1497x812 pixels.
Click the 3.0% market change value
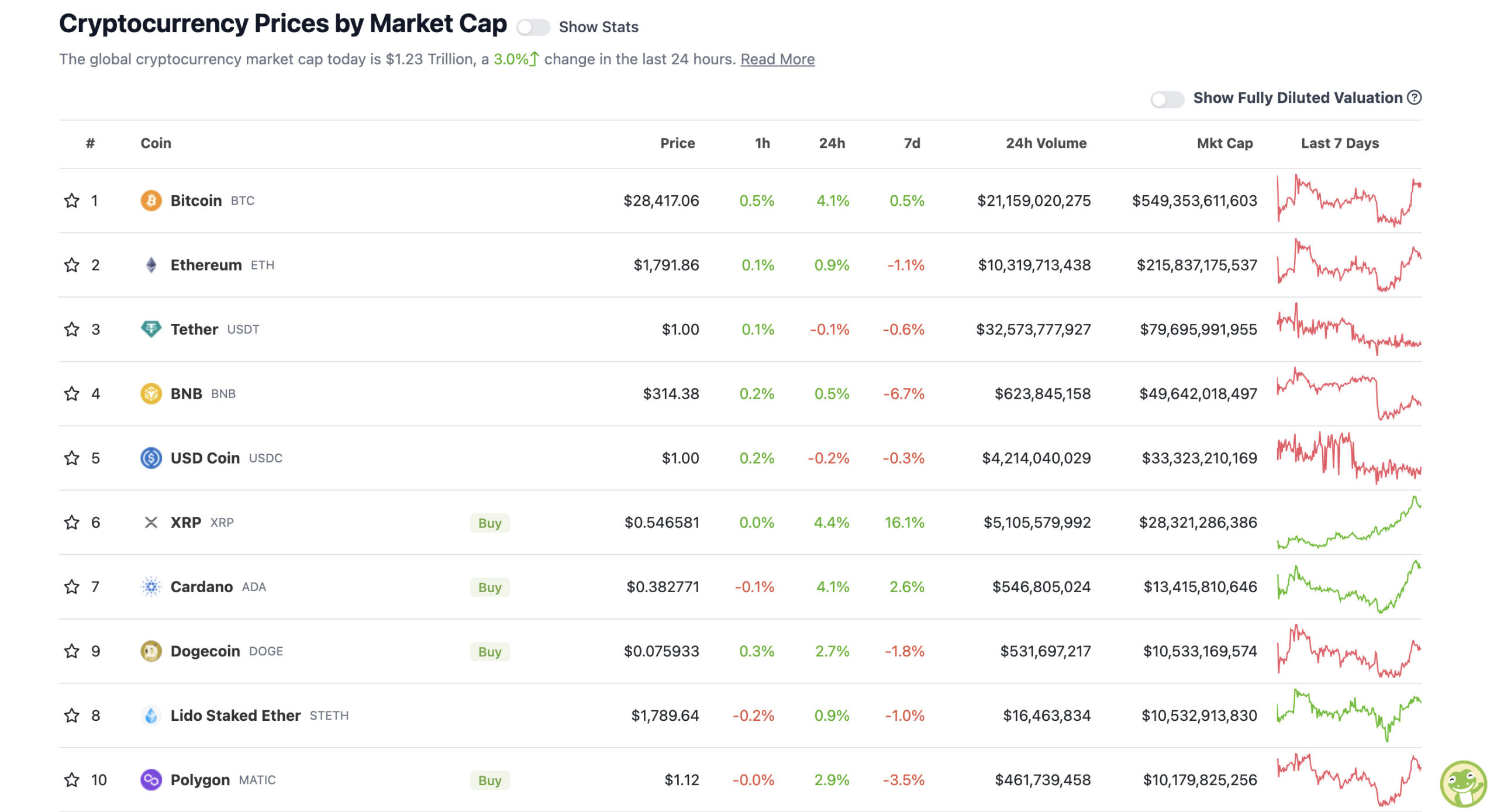click(x=516, y=59)
